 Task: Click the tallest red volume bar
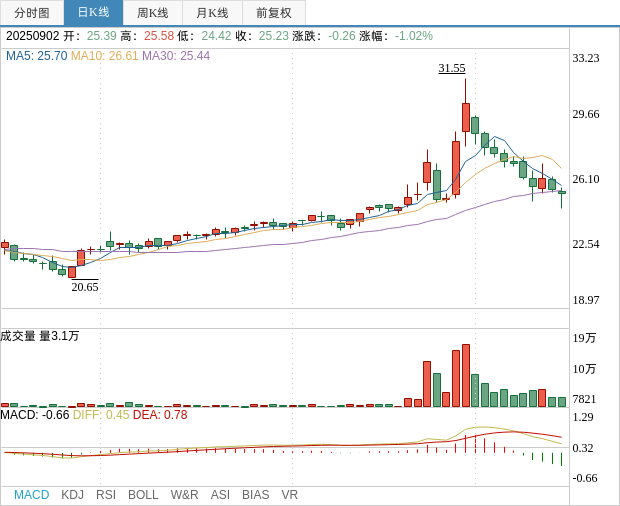coord(466,376)
